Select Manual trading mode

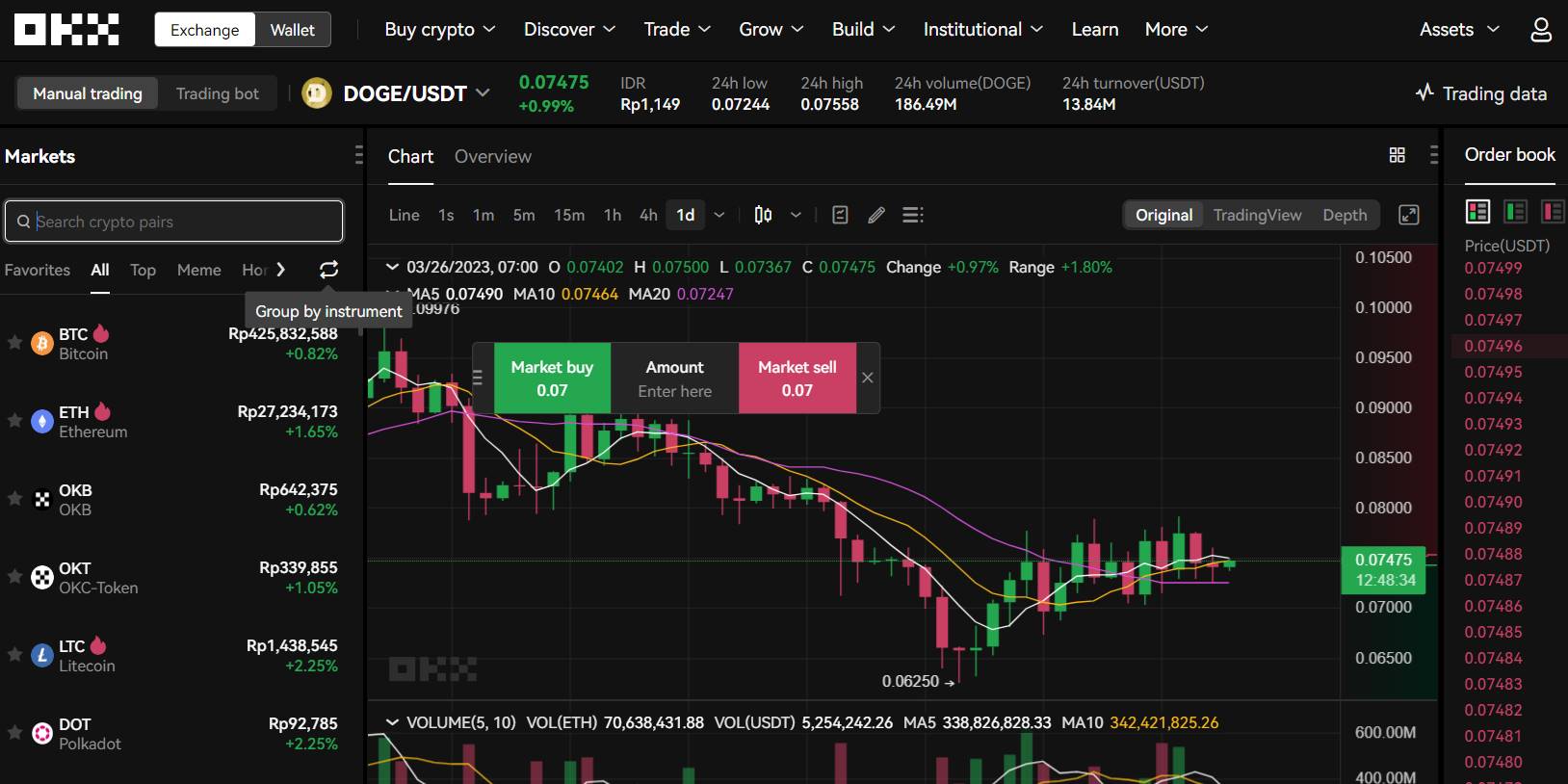[88, 93]
